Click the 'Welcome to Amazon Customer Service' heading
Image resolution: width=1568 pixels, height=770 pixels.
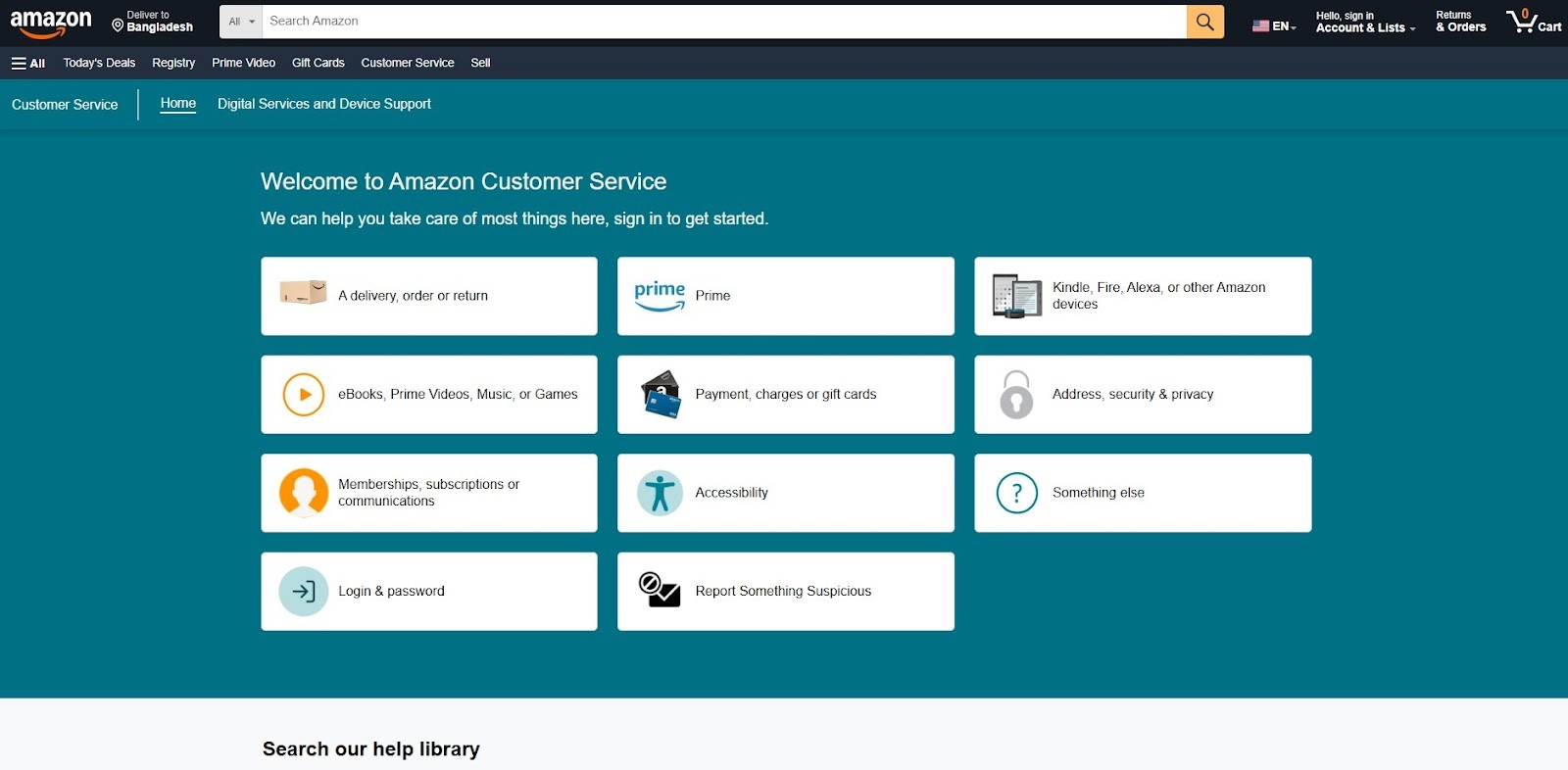coord(464,181)
